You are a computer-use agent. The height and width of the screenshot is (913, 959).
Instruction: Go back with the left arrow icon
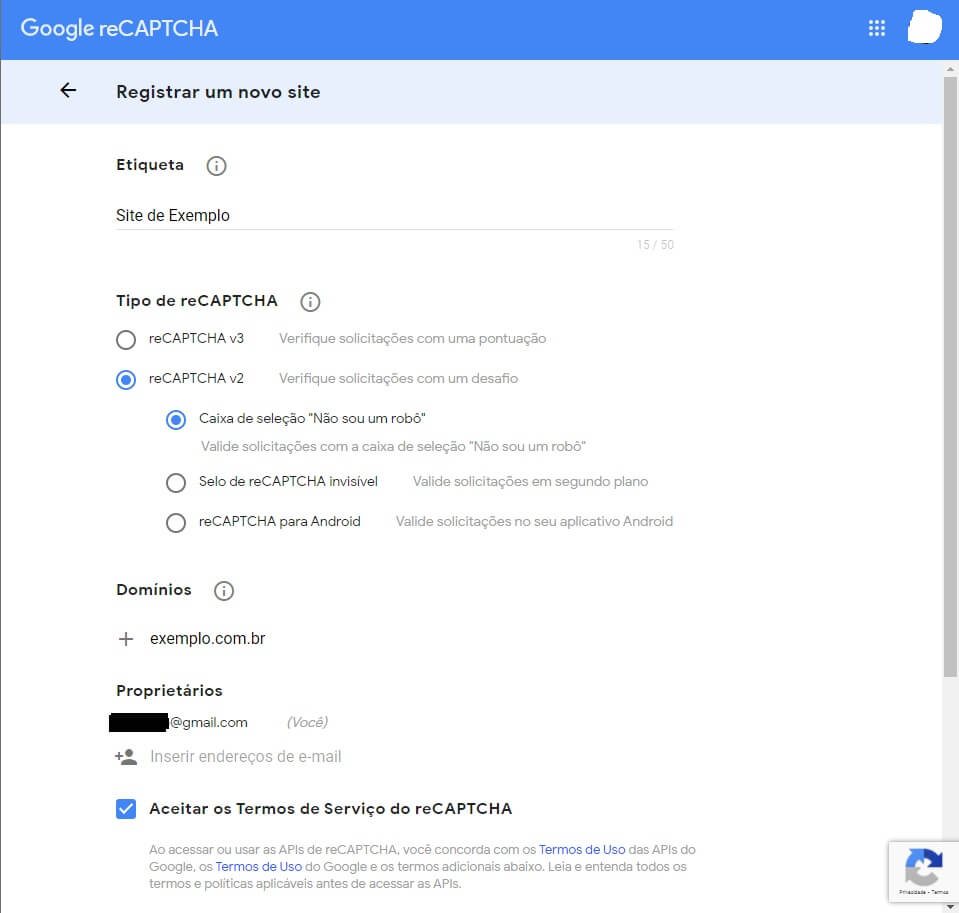68,91
